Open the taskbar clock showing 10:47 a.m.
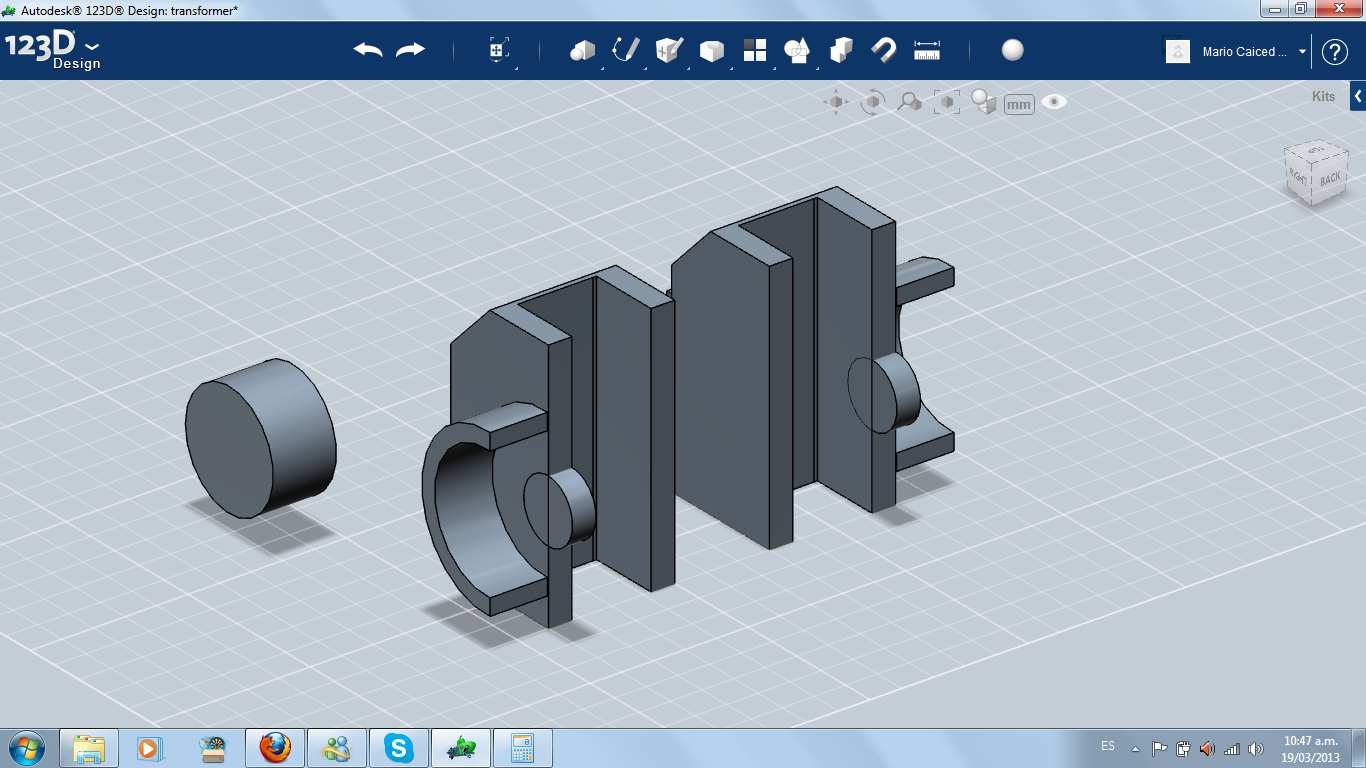Image resolution: width=1366 pixels, height=768 pixels. [1311, 749]
